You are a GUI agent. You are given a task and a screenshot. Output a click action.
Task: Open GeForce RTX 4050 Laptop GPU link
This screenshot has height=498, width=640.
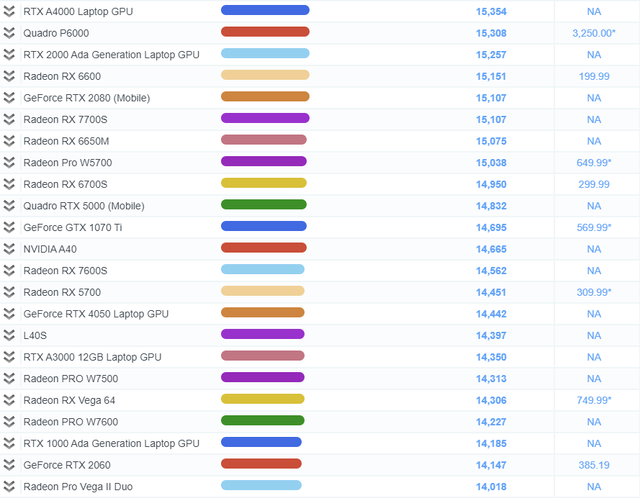pyautogui.click(x=96, y=314)
